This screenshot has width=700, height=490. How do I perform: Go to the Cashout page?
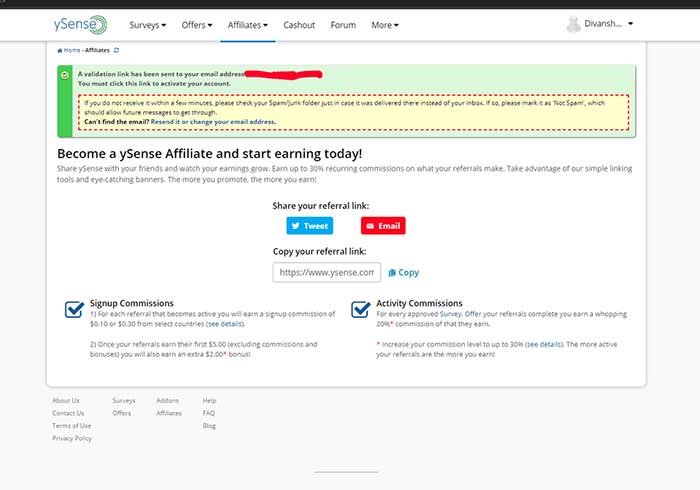[x=299, y=25]
